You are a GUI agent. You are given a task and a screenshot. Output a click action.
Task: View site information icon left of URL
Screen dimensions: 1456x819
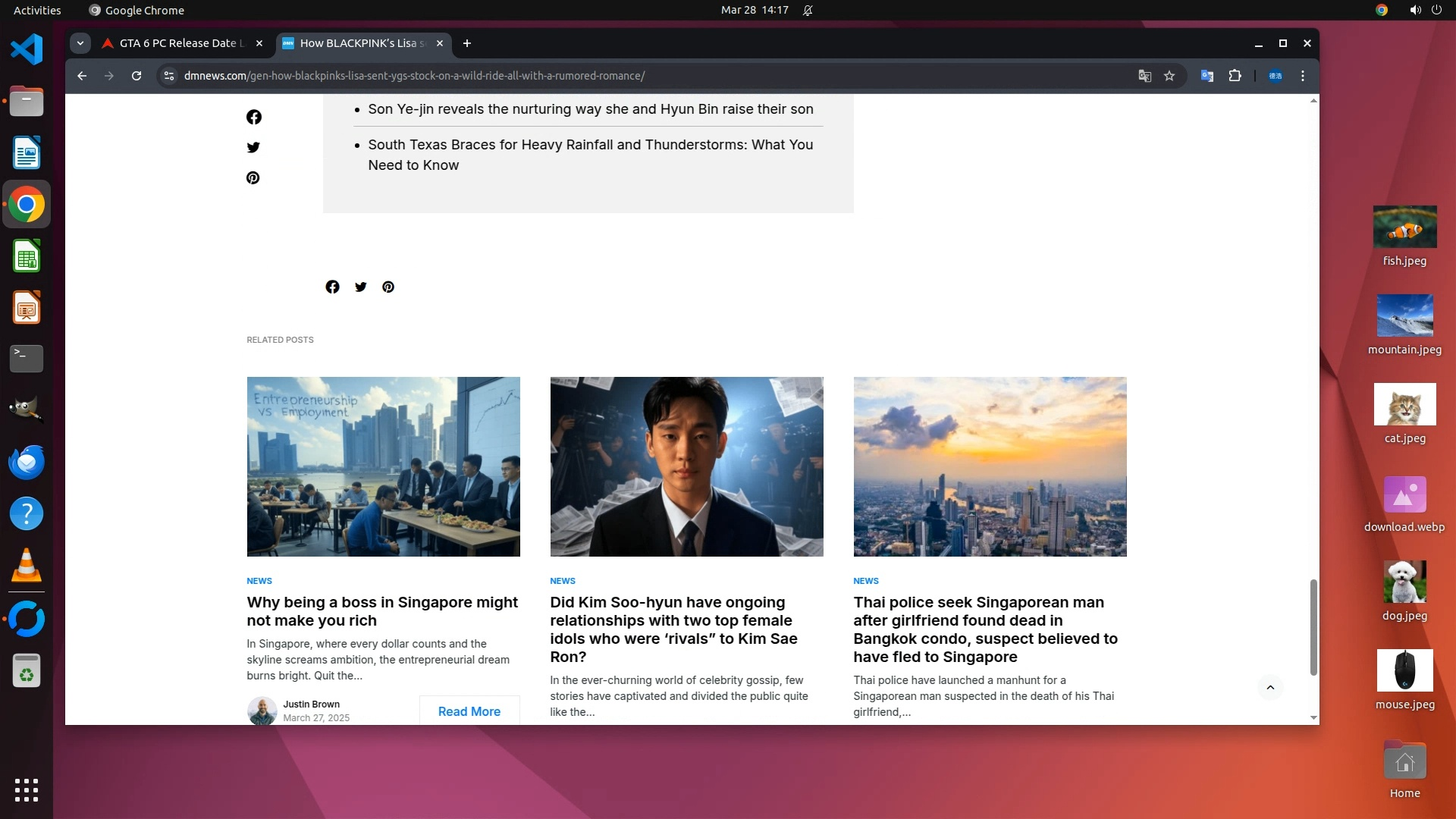169,76
